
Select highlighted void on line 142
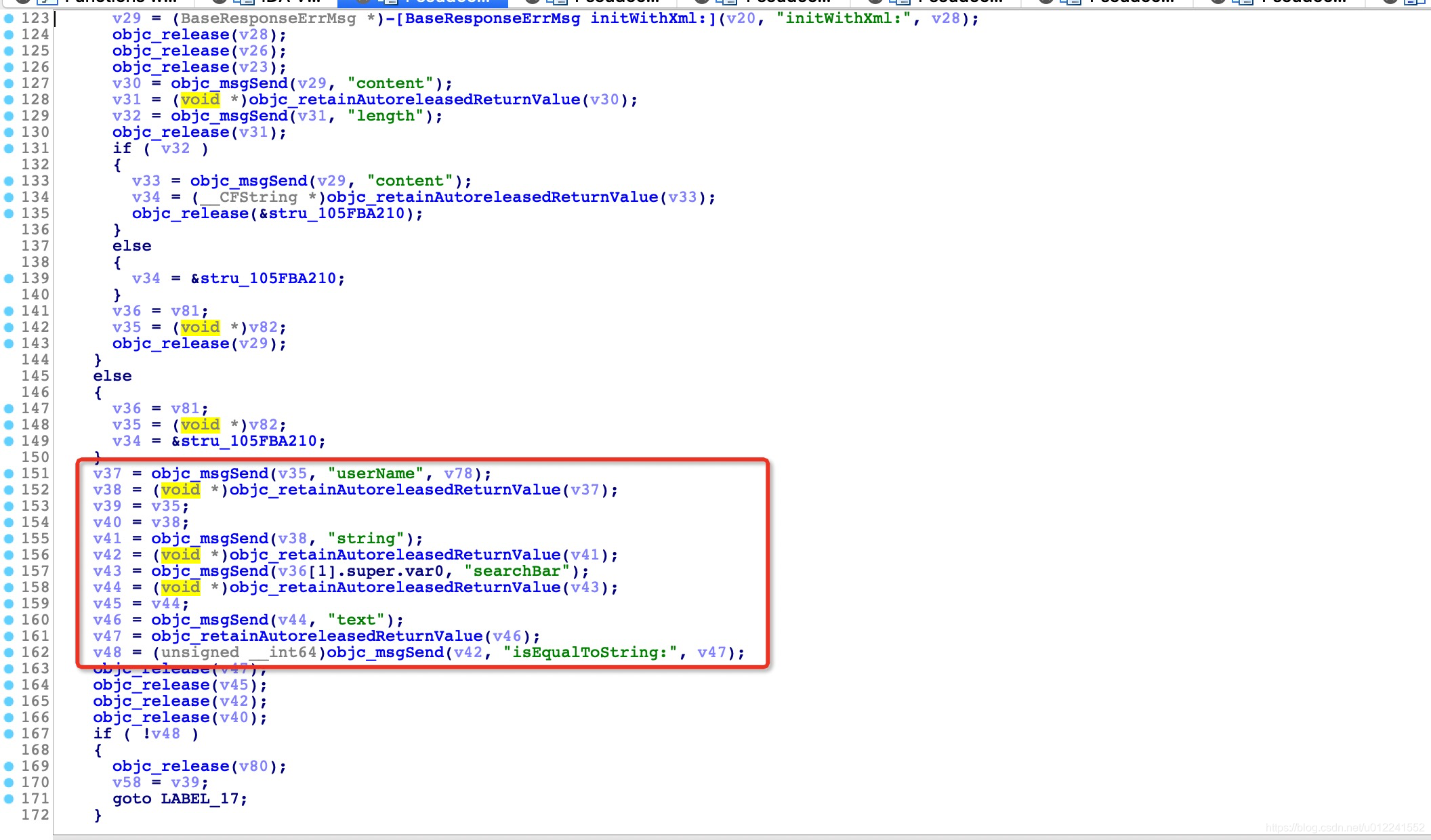pyautogui.click(x=200, y=327)
